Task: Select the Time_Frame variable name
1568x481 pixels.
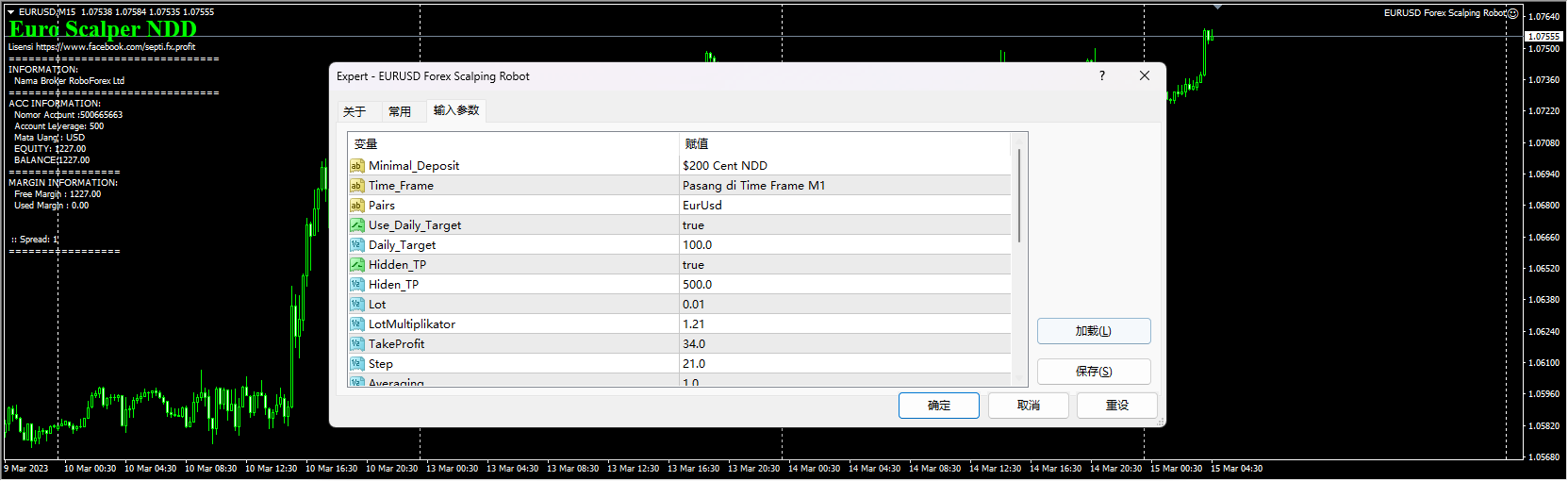Action: (x=401, y=186)
